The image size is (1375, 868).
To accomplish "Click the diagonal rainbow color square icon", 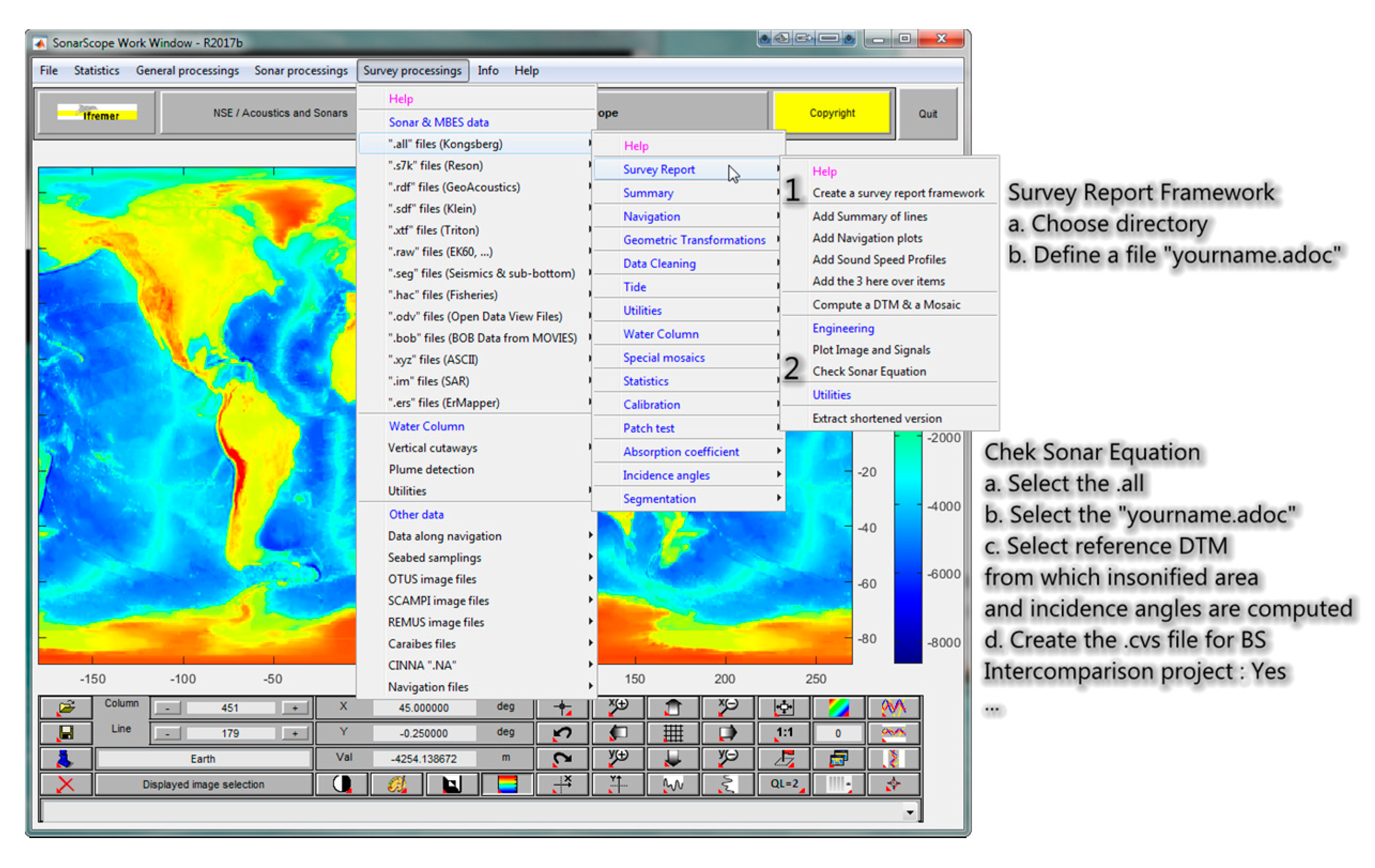I will [x=838, y=708].
